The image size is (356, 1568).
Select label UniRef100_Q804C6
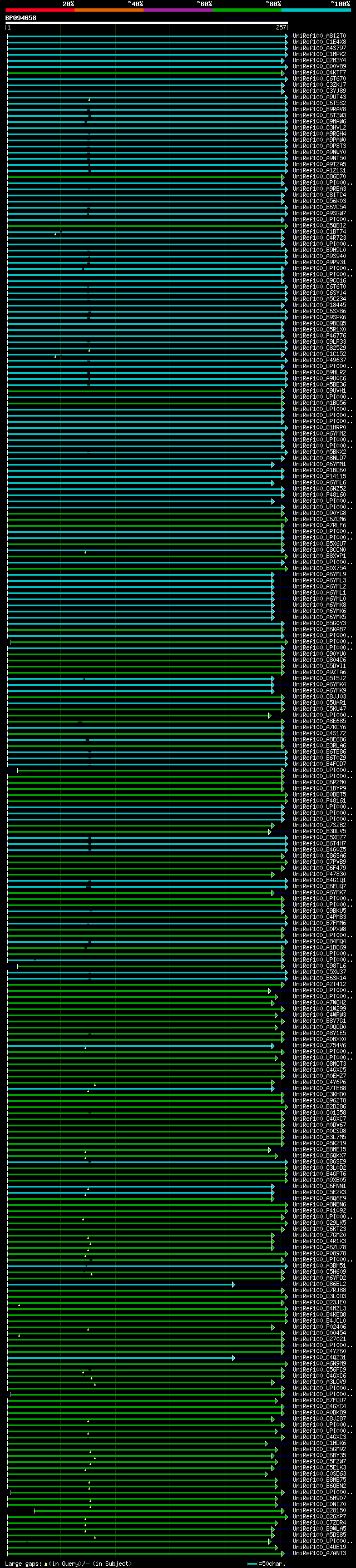(x=319, y=660)
